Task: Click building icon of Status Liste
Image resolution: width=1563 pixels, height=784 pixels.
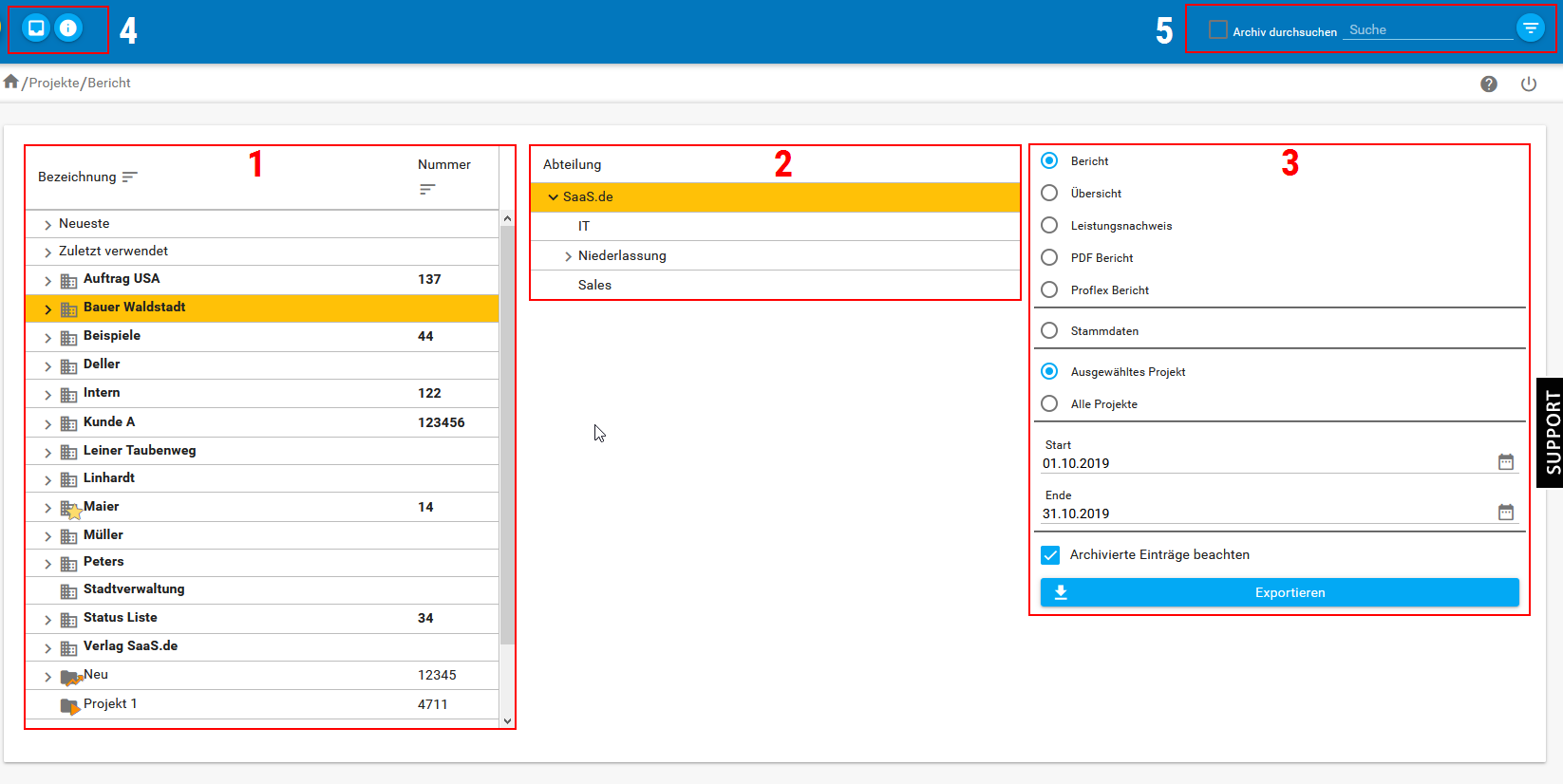Action: pos(68,620)
